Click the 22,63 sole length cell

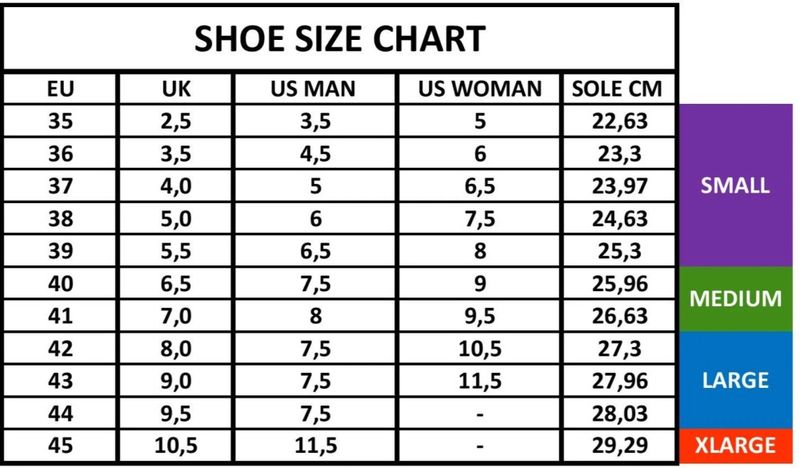pyautogui.click(x=618, y=122)
